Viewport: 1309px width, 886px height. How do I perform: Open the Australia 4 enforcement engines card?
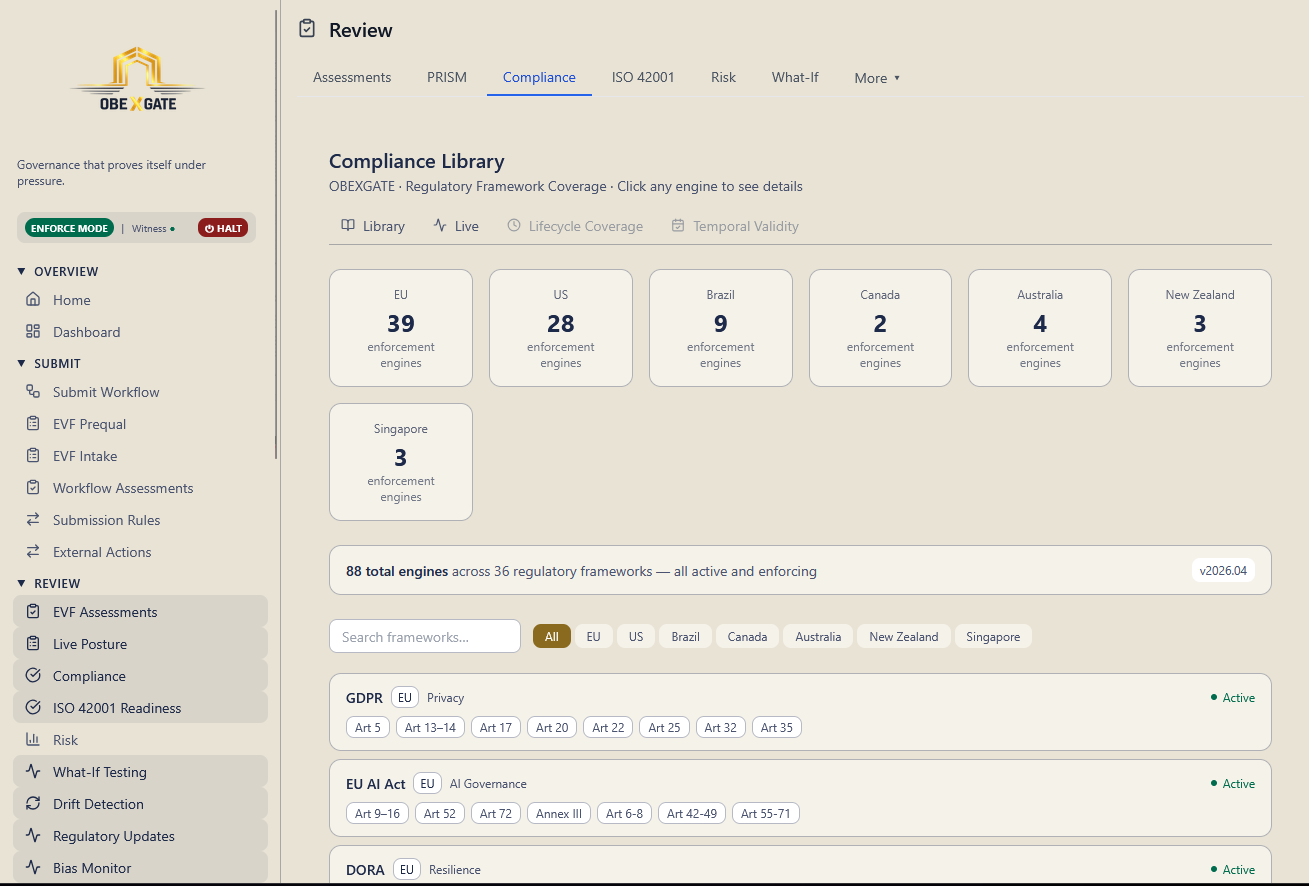pos(1040,328)
